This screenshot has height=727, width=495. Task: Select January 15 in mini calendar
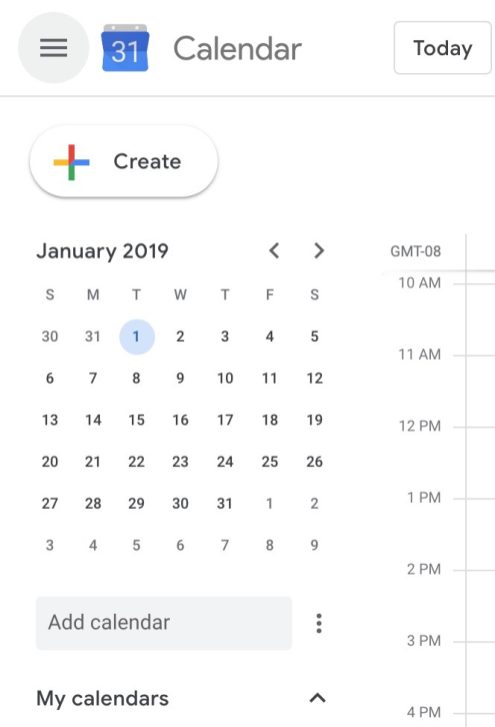coord(136,420)
